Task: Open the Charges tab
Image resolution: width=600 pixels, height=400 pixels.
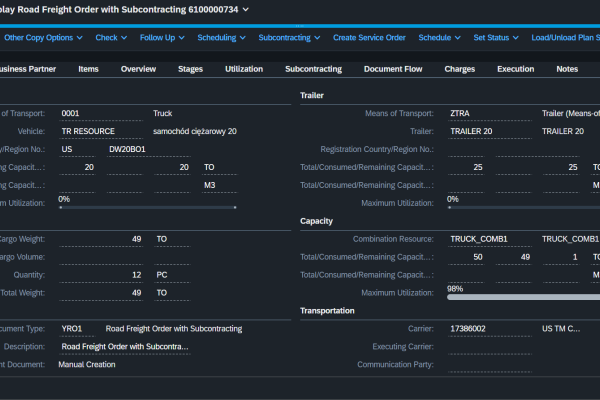Action: [460, 69]
